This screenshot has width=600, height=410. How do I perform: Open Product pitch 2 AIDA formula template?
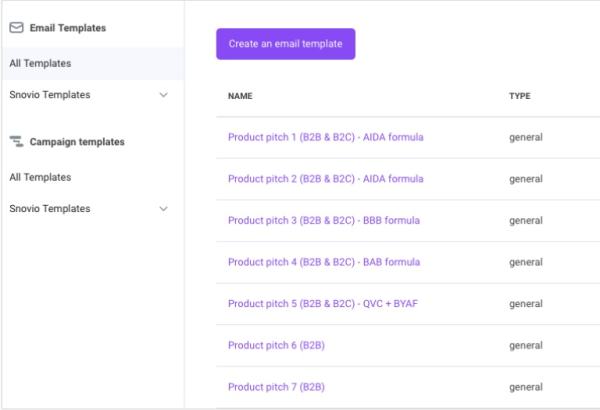pyautogui.click(x=325, y=179)
